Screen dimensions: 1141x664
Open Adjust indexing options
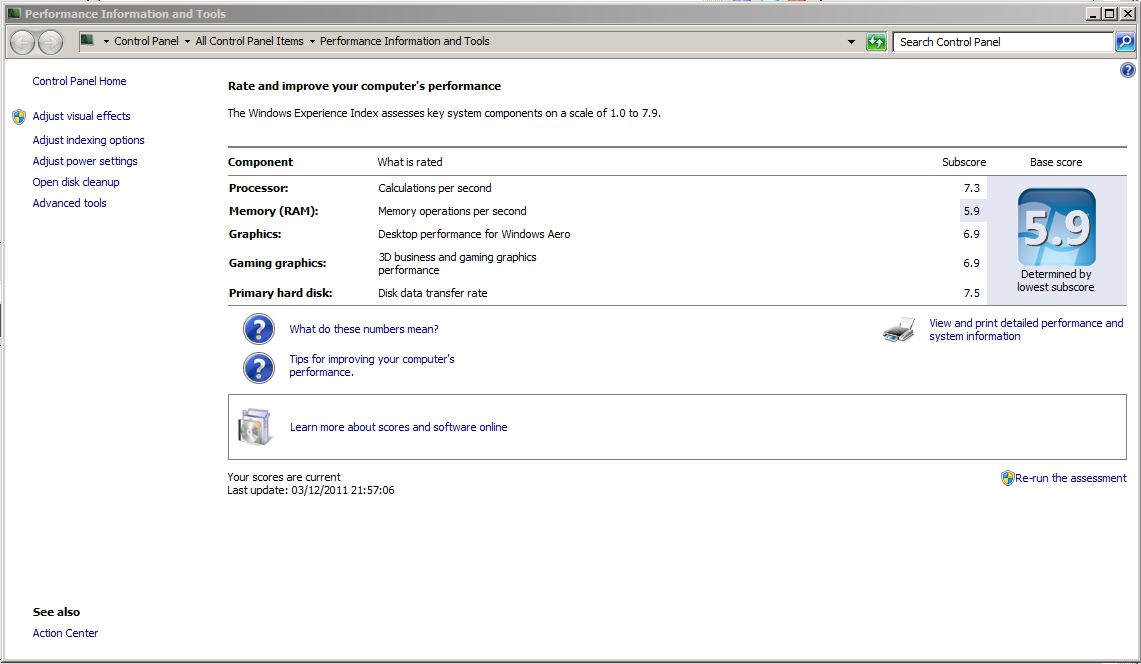88,140
